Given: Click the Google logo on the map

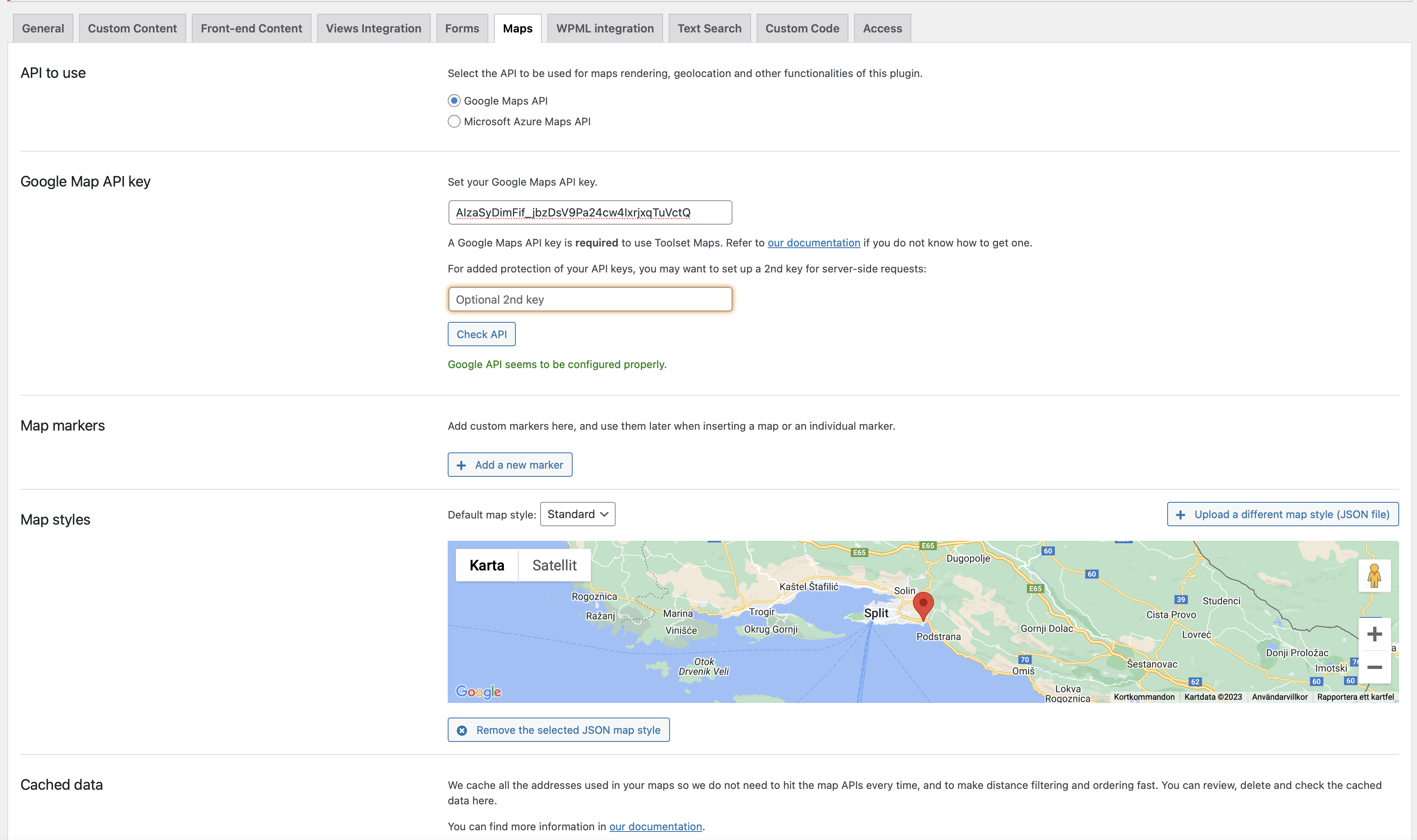Looking at the screenshot, I should coord(479,692).
